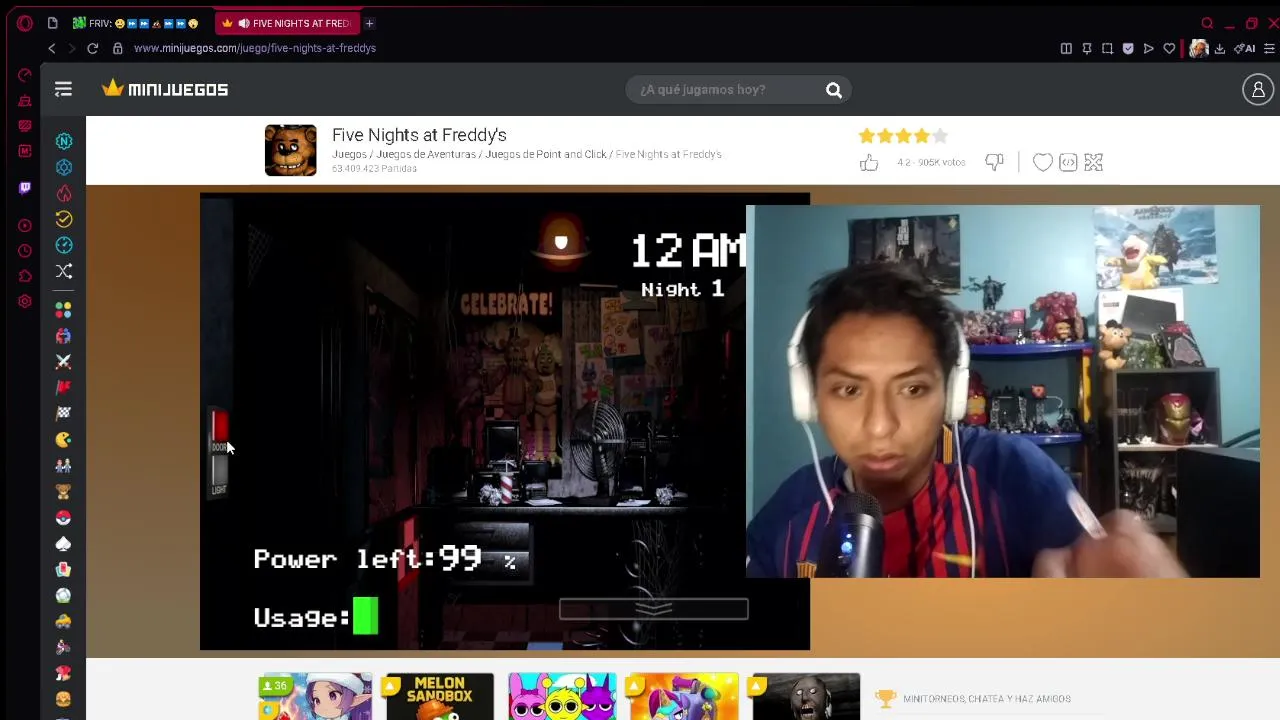Open the Opera AI assistant button
The height and width of the screenshot is (720, 1280).
coord(1245,48)
